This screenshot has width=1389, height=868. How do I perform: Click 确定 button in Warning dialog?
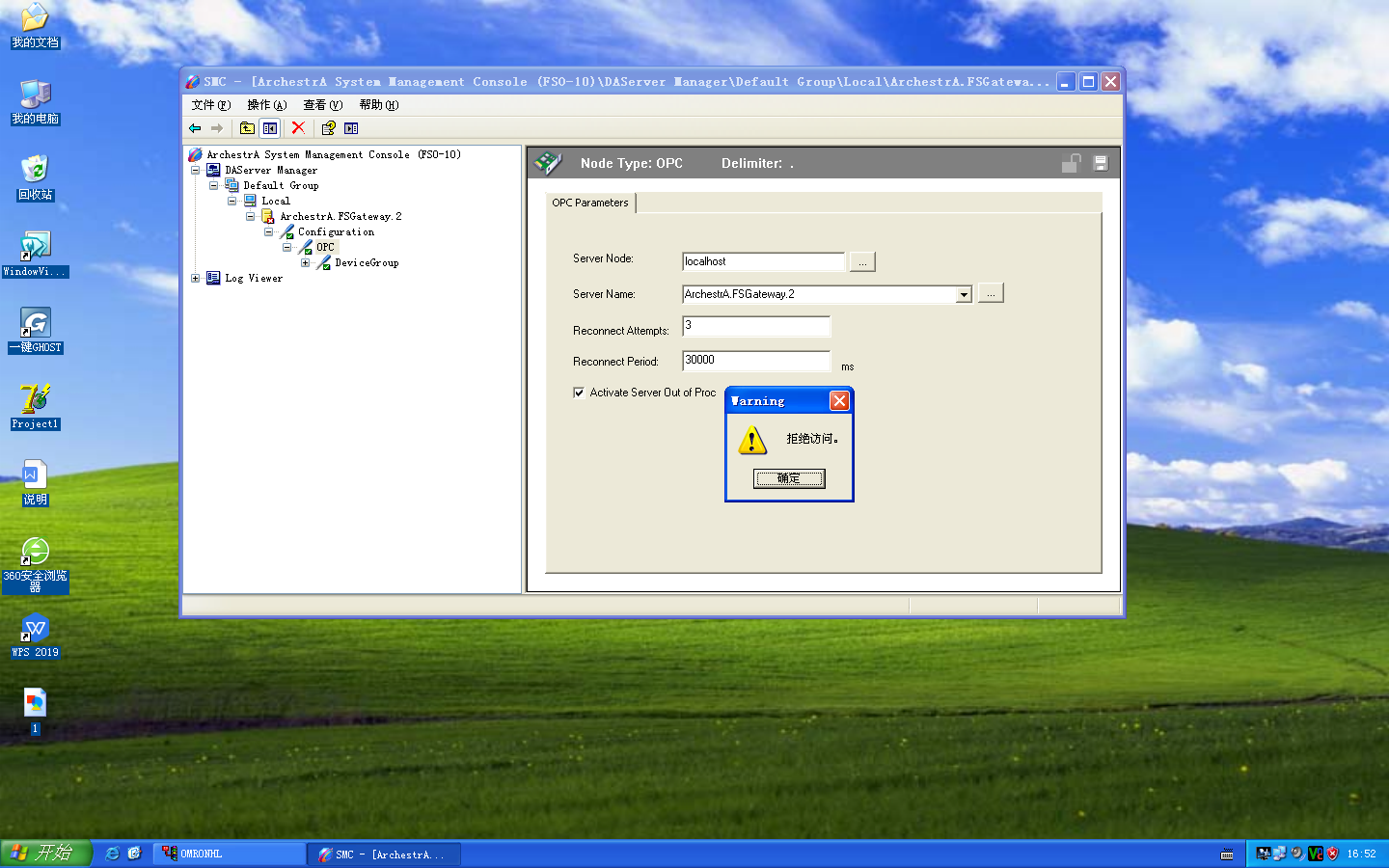[x=789, y=478]
